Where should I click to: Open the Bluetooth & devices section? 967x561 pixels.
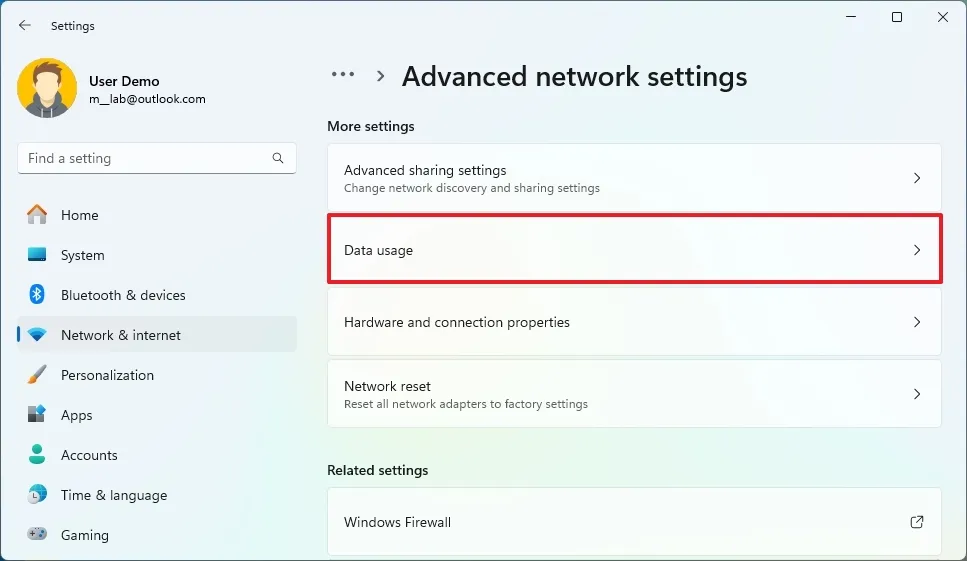(123, 295)
